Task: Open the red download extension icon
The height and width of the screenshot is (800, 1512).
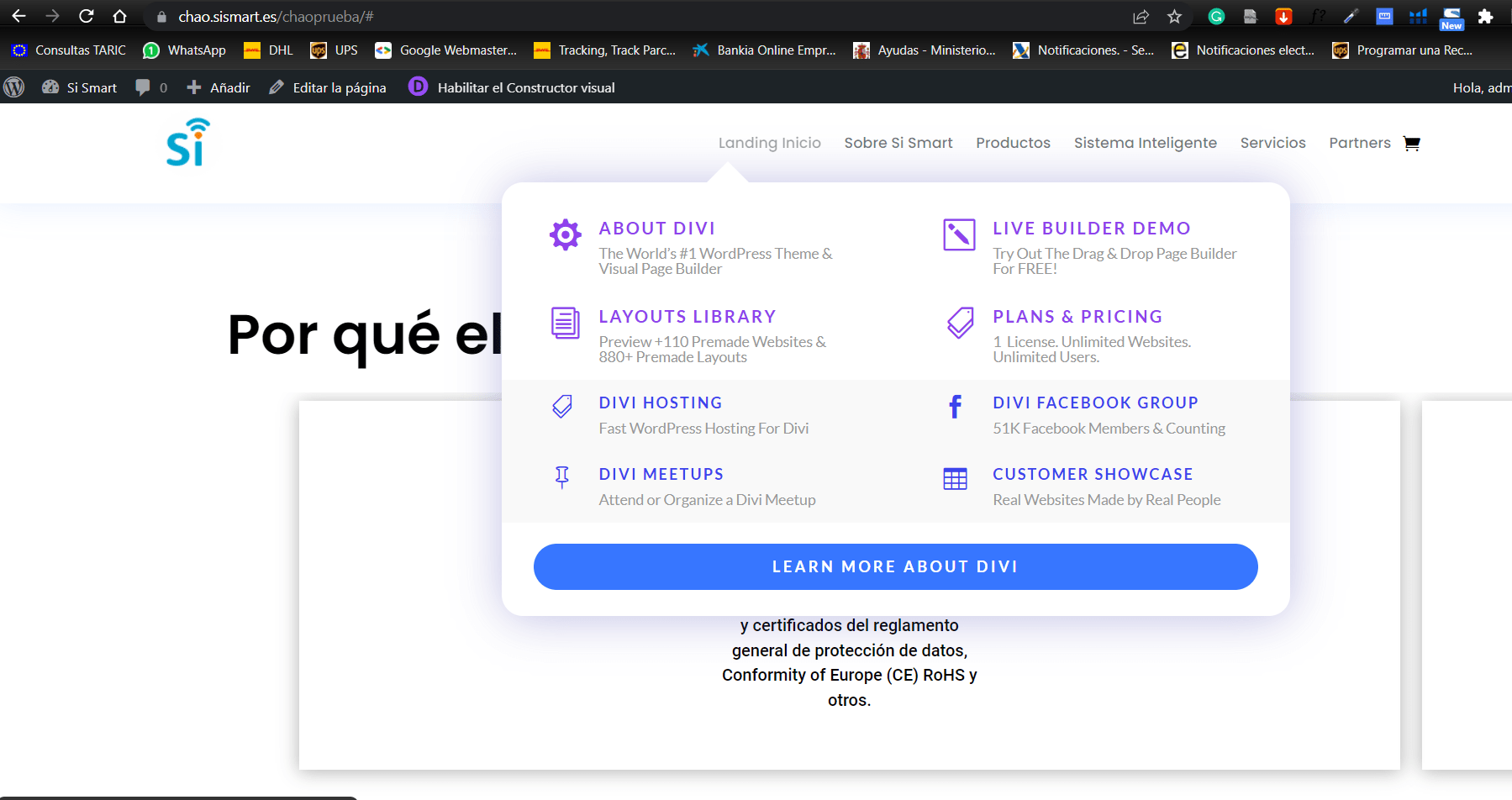Action: tap(1283, 16)
